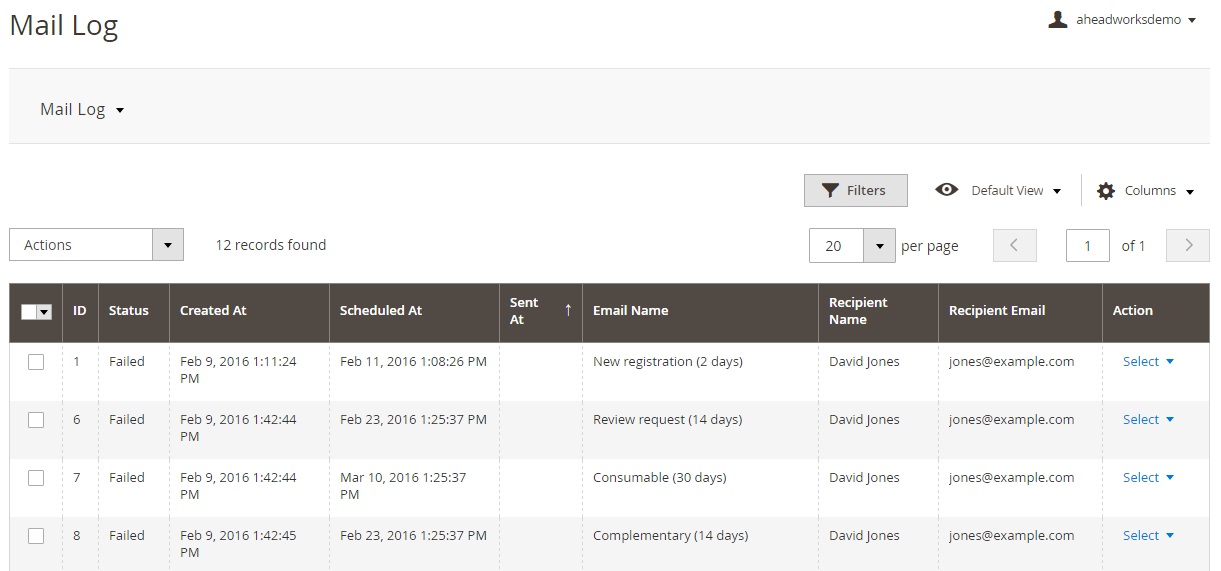1221x571 pixels.
Task: Click the gear icon for Columns
Action: pos(1105,191)
